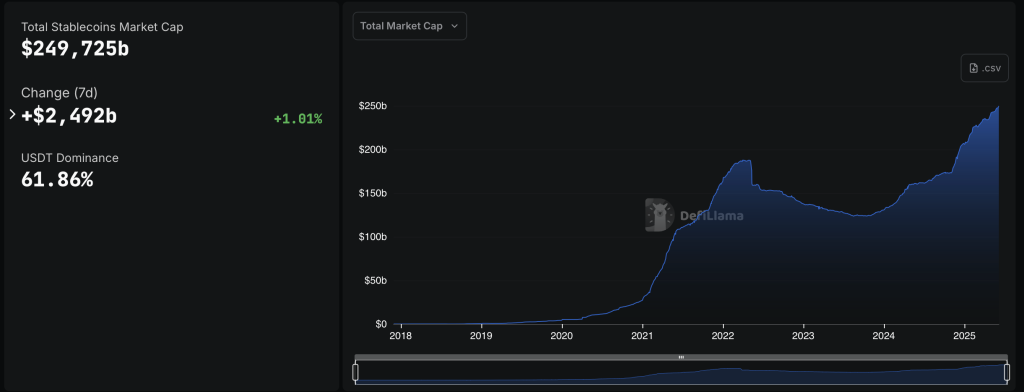
Task: Click the $200b y-axis label
Action: click(373, 150)
